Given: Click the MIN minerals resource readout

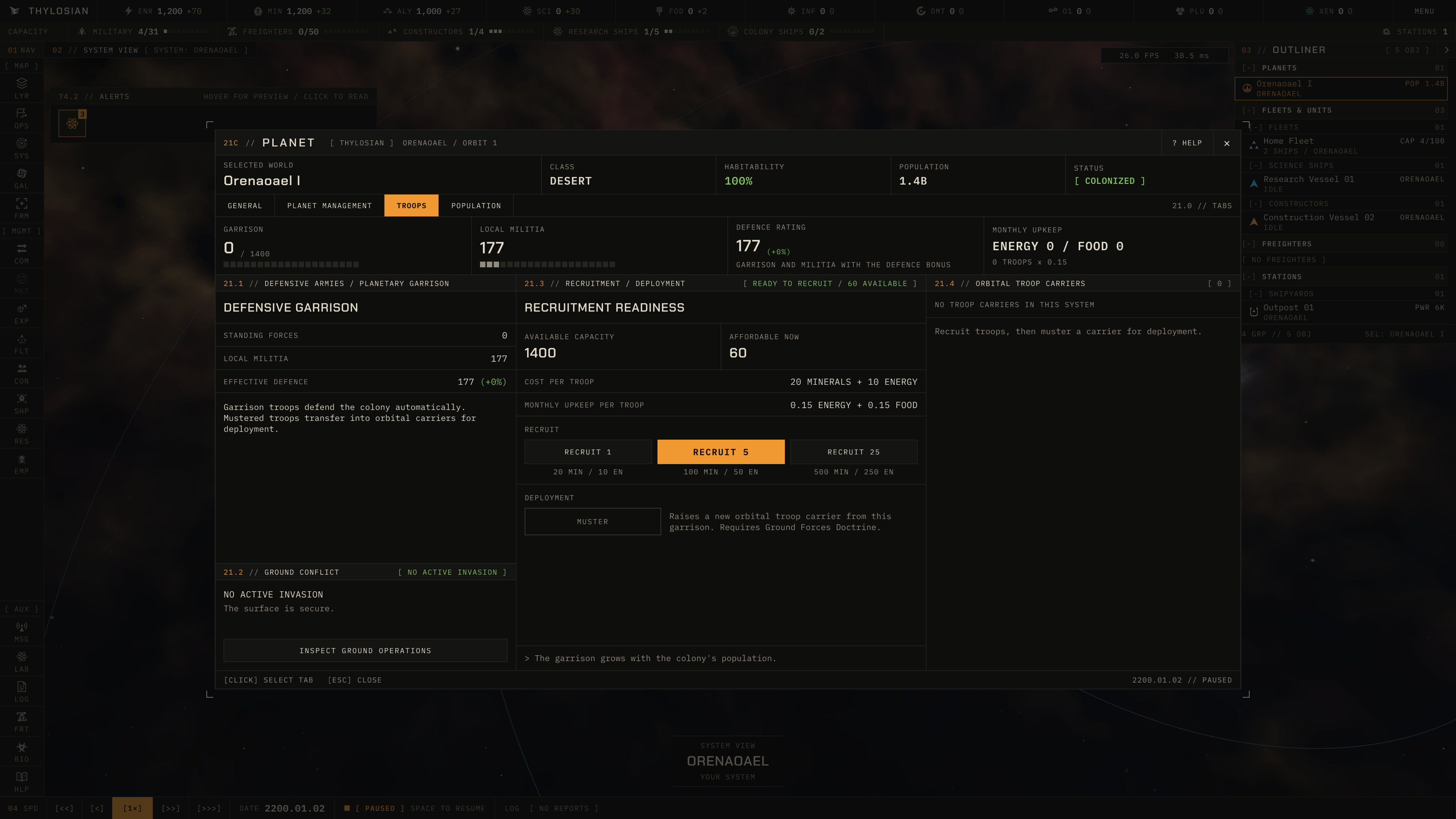Looking at the screenshot, I should coord(292,11).
